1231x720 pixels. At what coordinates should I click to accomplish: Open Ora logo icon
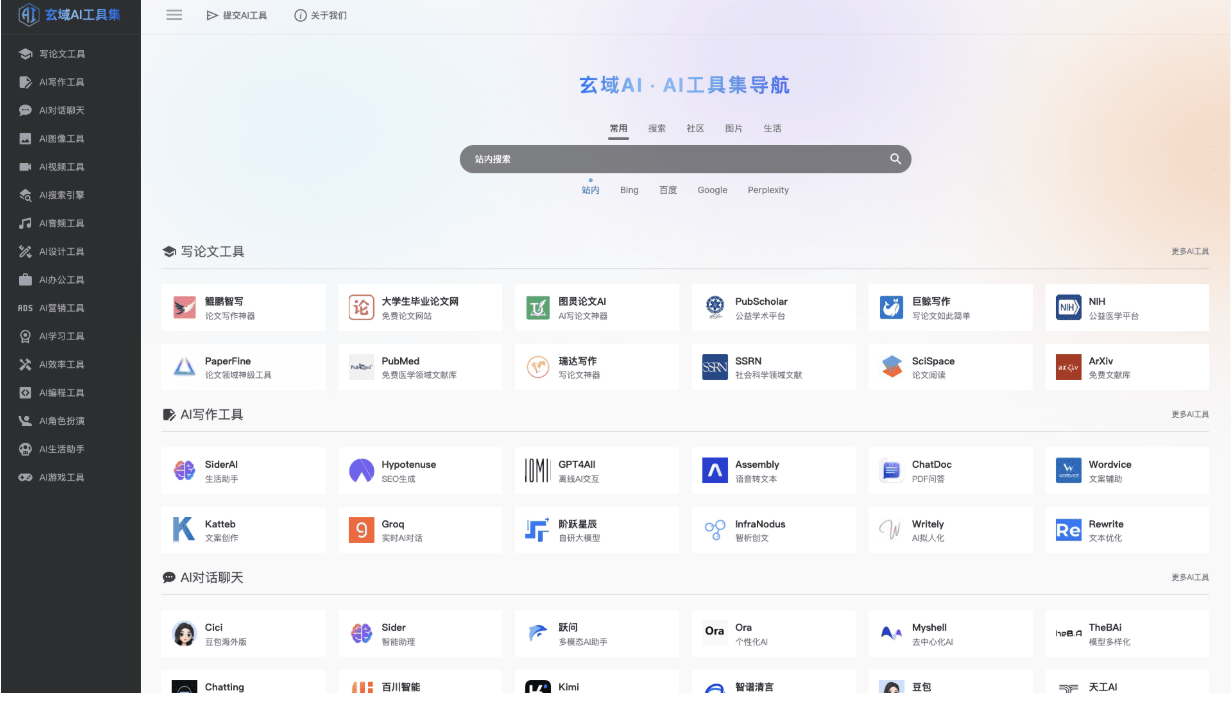point(714,634)
